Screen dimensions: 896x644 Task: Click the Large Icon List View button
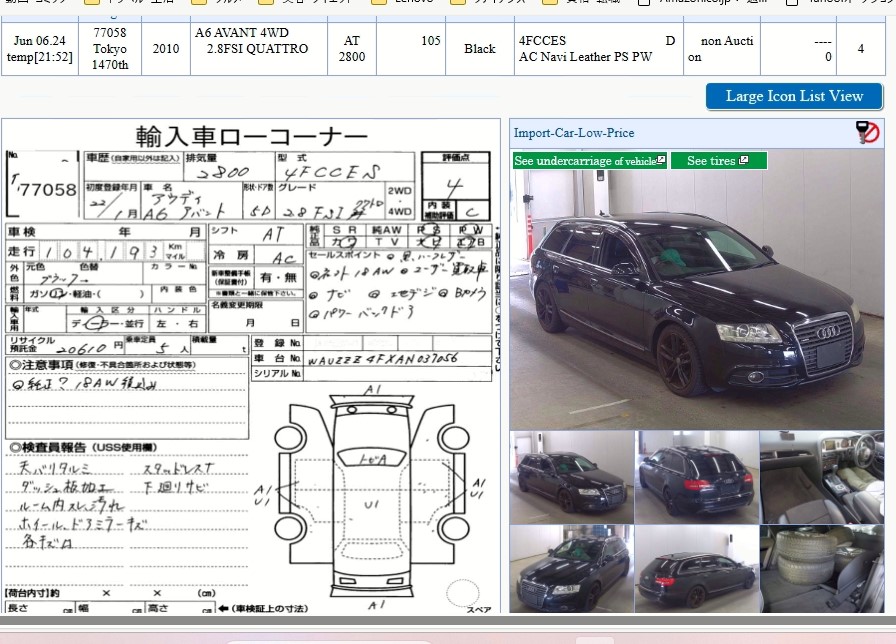click(x=794, y=96)
